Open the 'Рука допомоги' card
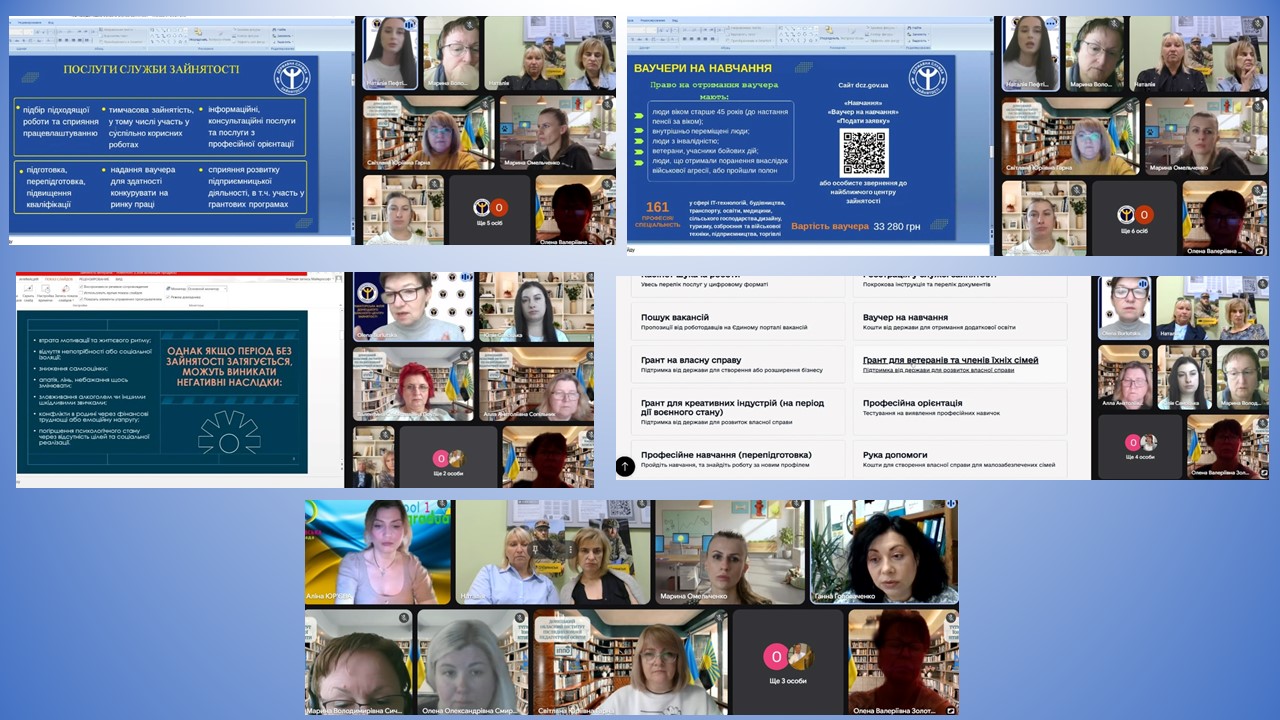Viewport: 1280px width, 720px height. click(x=959, y=459)
